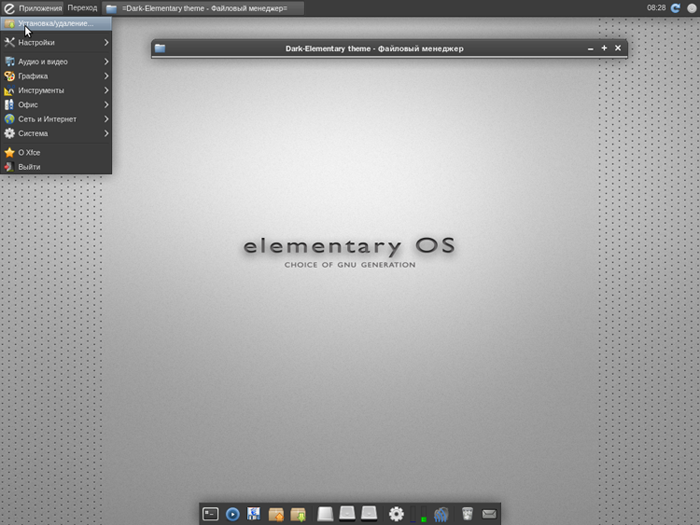Viewport: 700px width, 525px height.
Task: Open the home folder dock icon
Action: [276, 514]
